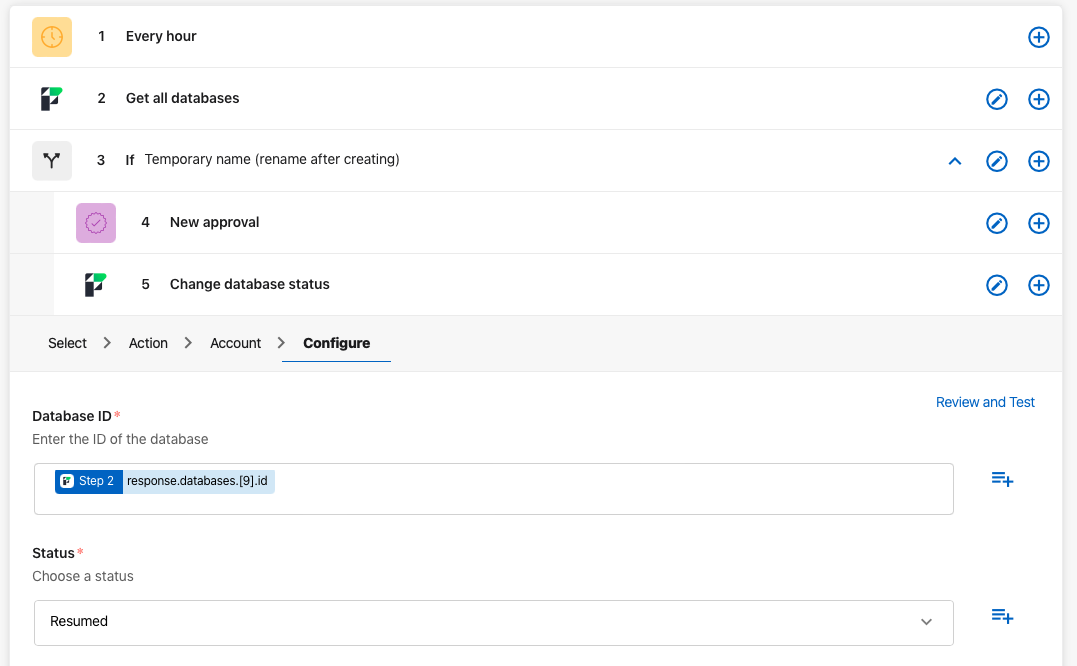Insert data into the Status field

click(x=1002, y=616)
